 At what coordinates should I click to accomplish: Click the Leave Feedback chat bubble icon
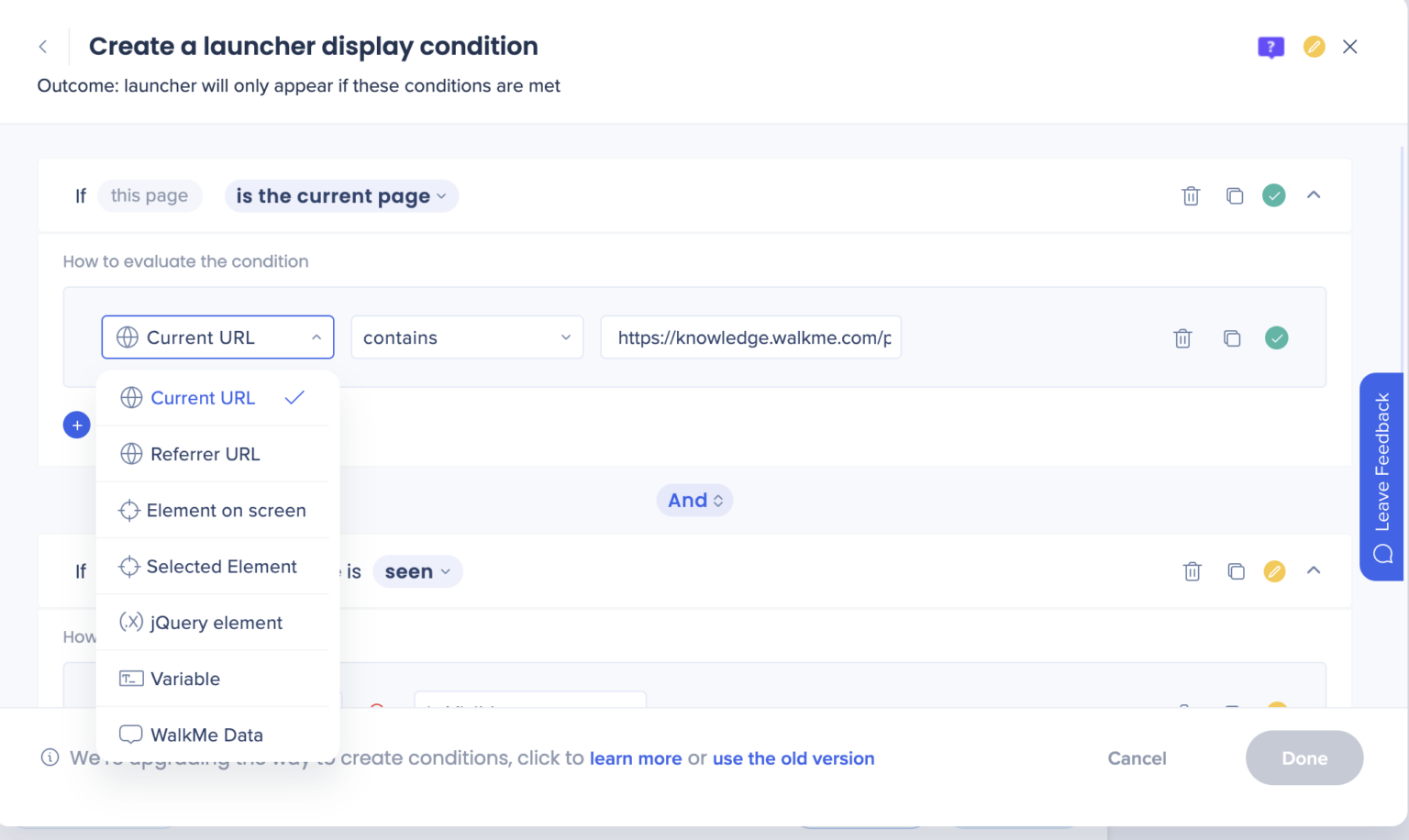pos(1381,551)
